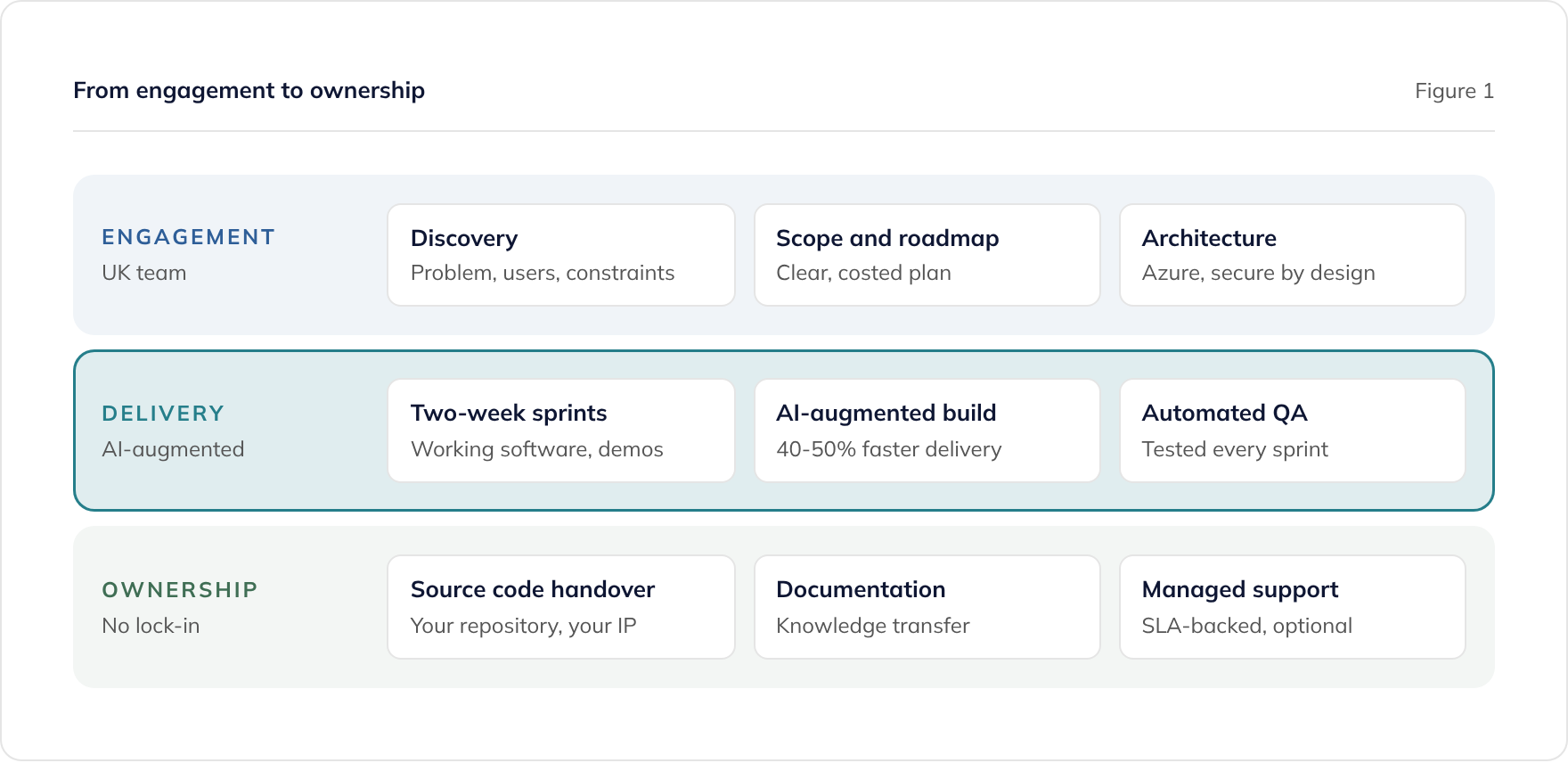Select the Scope and roadmap card
The height and width of the screenshot is (763, 1568).
(x=927, y=255)
